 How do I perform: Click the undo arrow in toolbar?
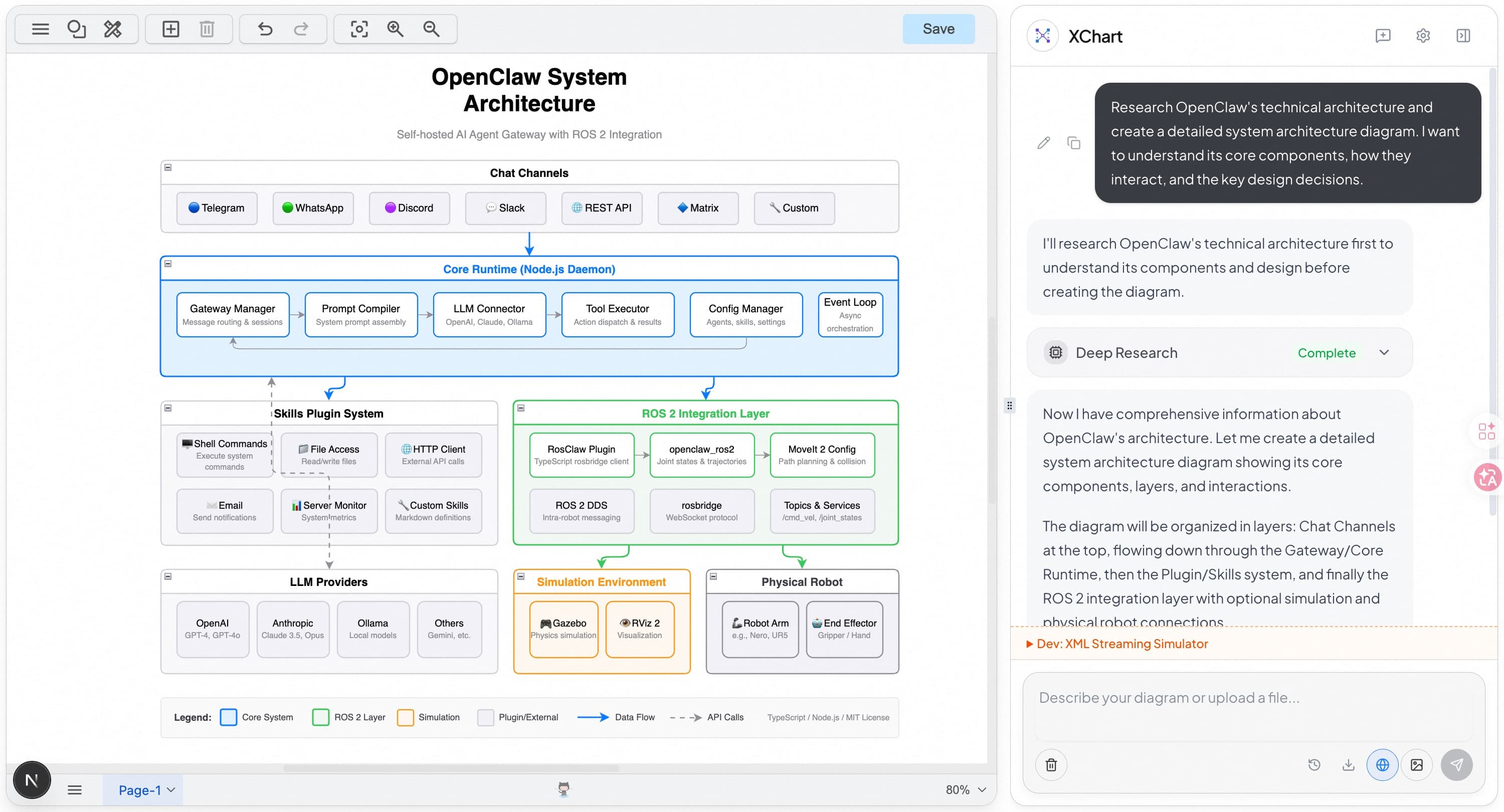[265, 29]
